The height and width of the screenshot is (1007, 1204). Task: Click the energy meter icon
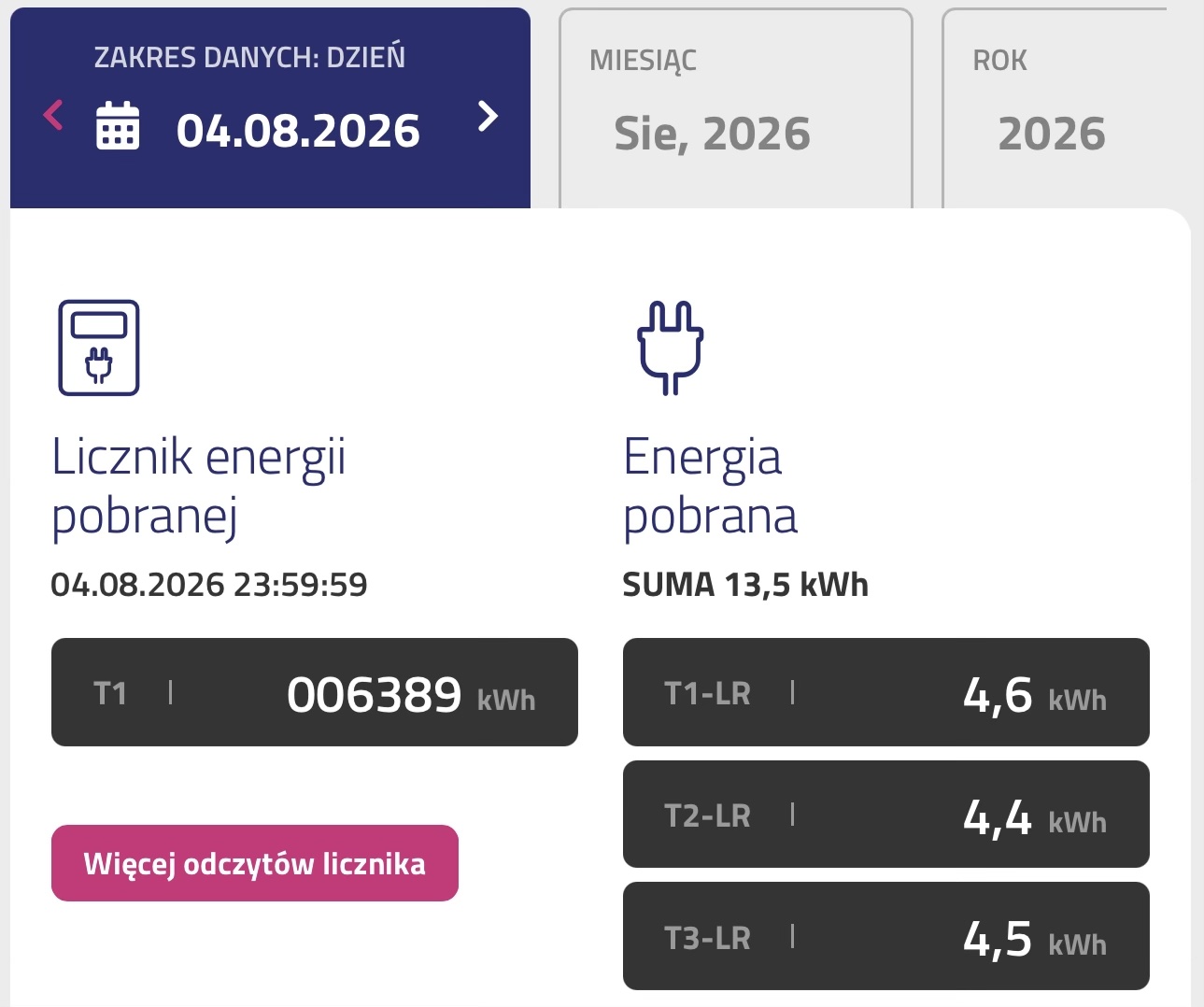coord(99,347)
